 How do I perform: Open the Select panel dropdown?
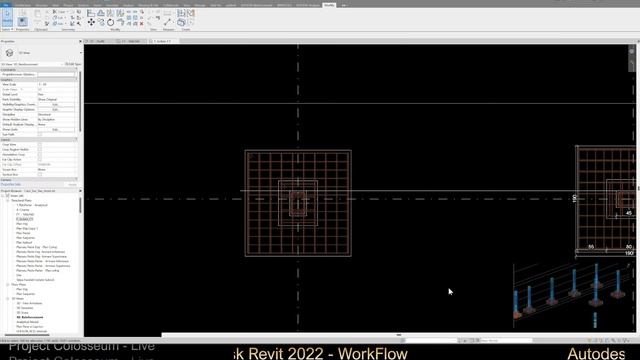[x=8, y=29]
